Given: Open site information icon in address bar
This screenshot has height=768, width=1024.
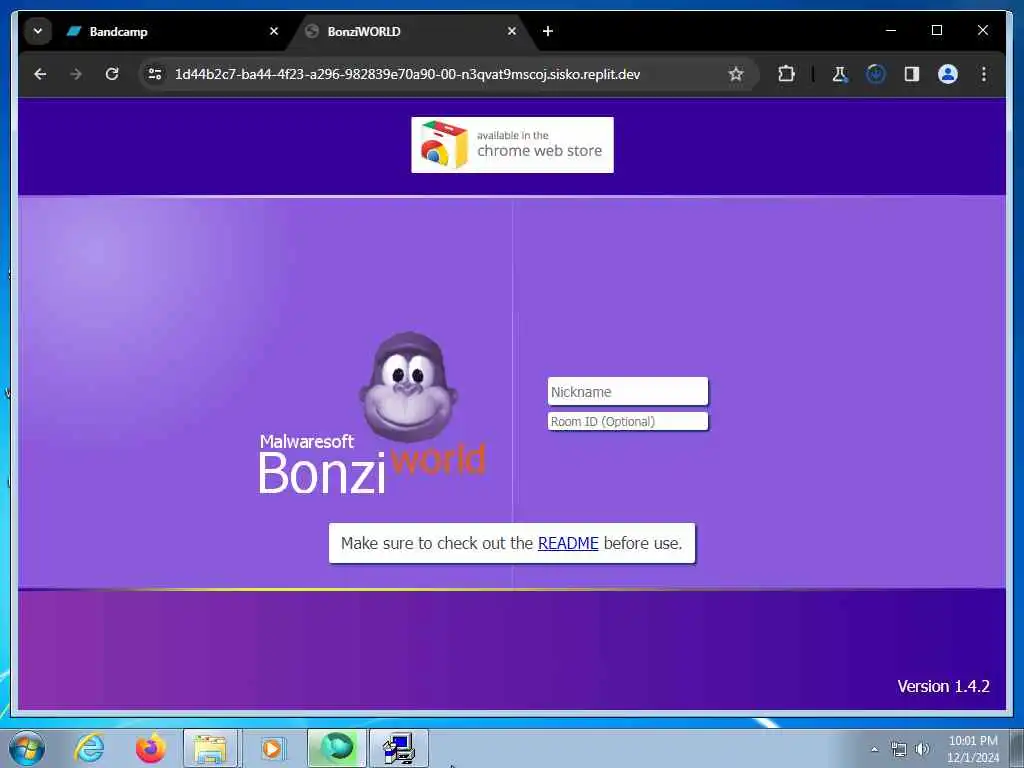Looking at the screenshot, I should pyautogui.click(x=155, y=74).
